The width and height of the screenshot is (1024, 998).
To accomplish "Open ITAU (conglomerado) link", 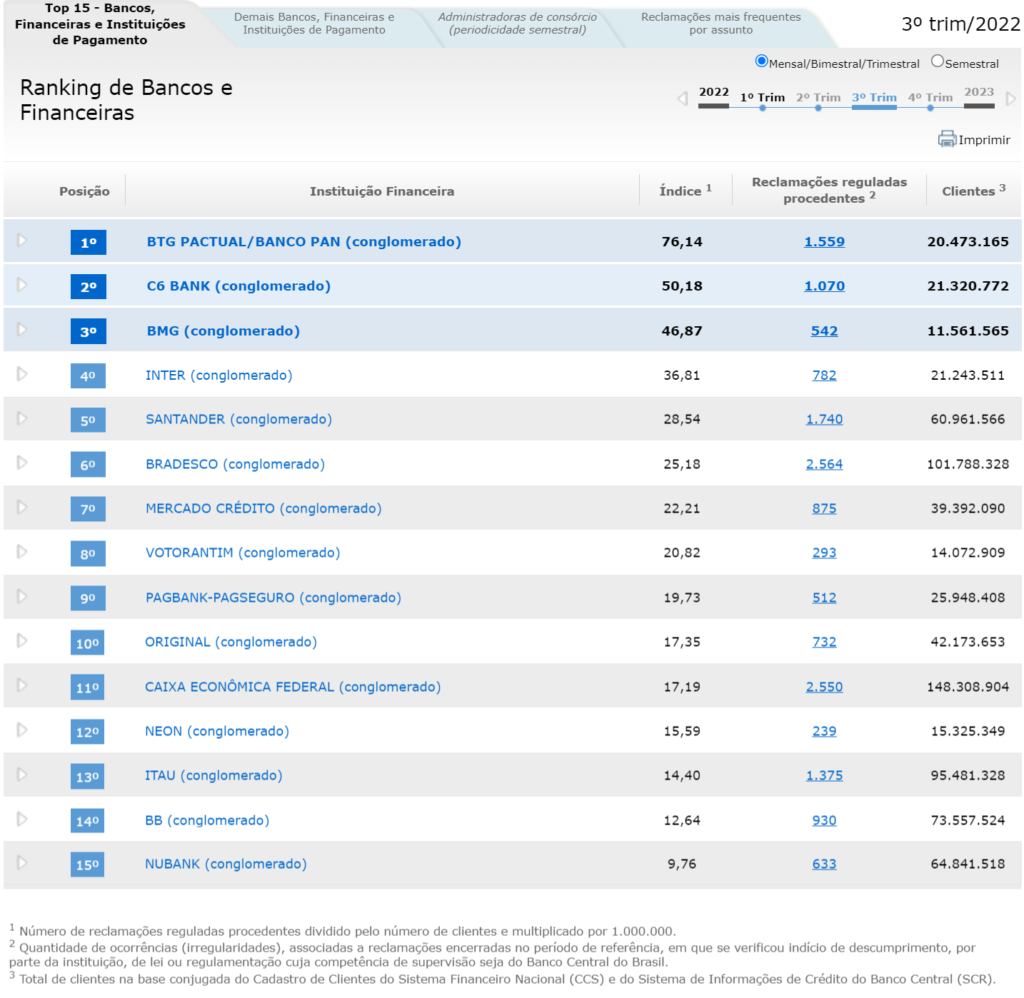I will (x=214, y=776).
